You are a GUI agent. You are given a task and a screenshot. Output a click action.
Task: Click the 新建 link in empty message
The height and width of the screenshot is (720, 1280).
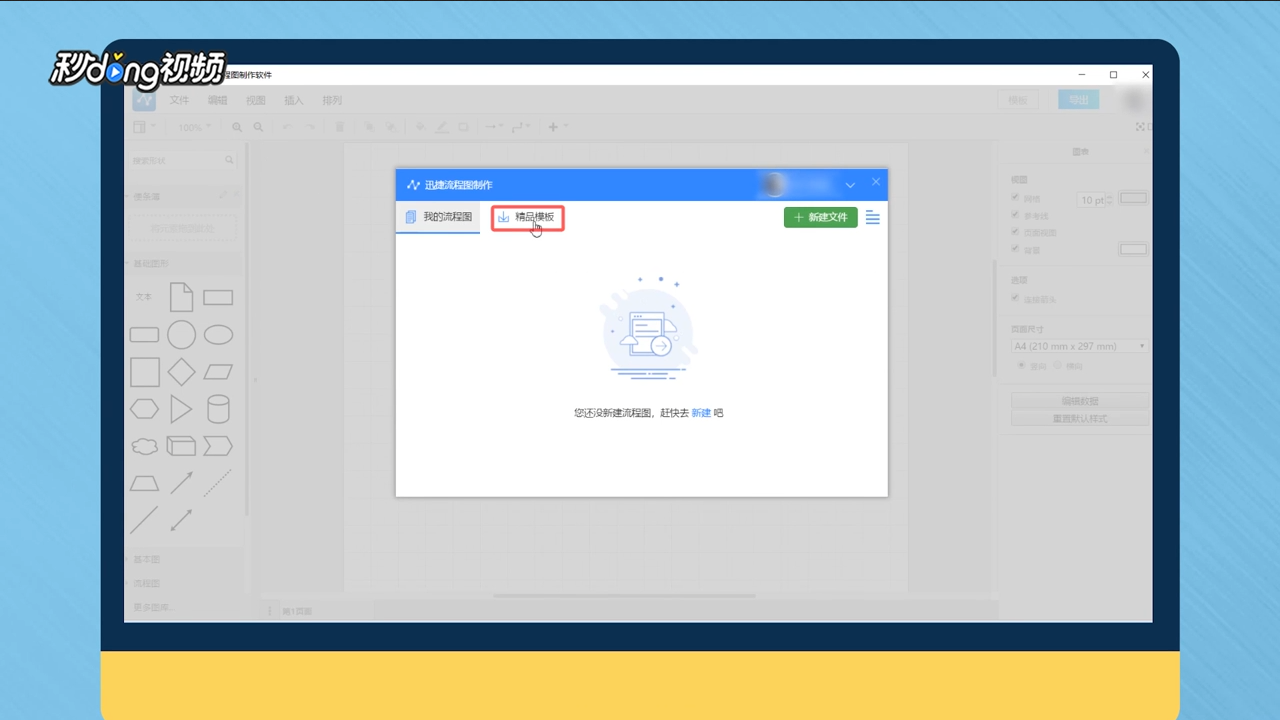[701, 412]
